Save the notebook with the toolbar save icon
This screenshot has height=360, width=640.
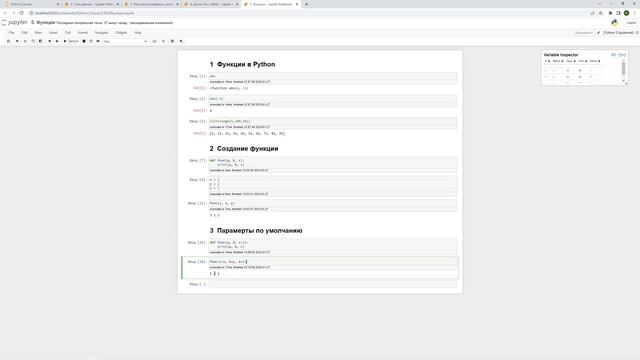tap(8, 41)
